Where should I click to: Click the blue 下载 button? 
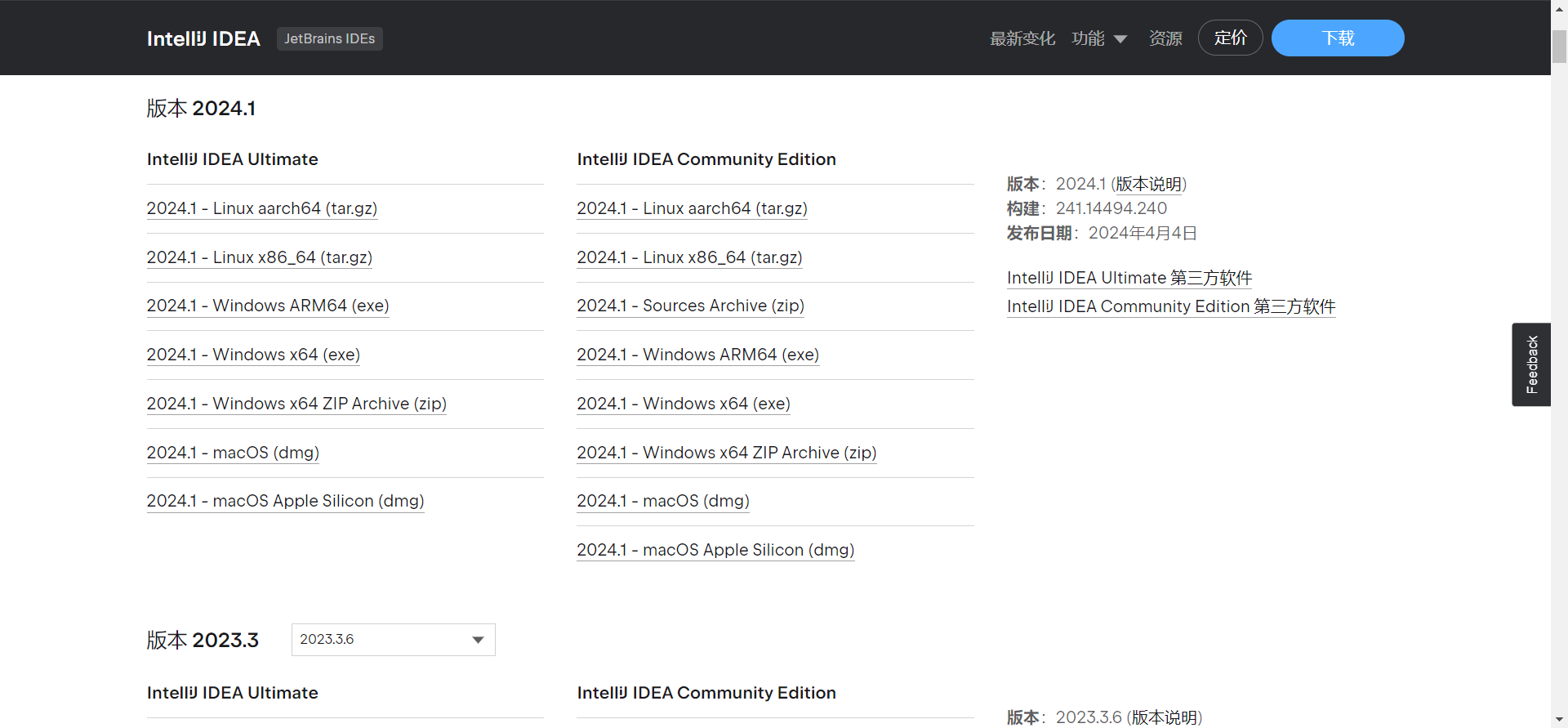pos(1338,38)
